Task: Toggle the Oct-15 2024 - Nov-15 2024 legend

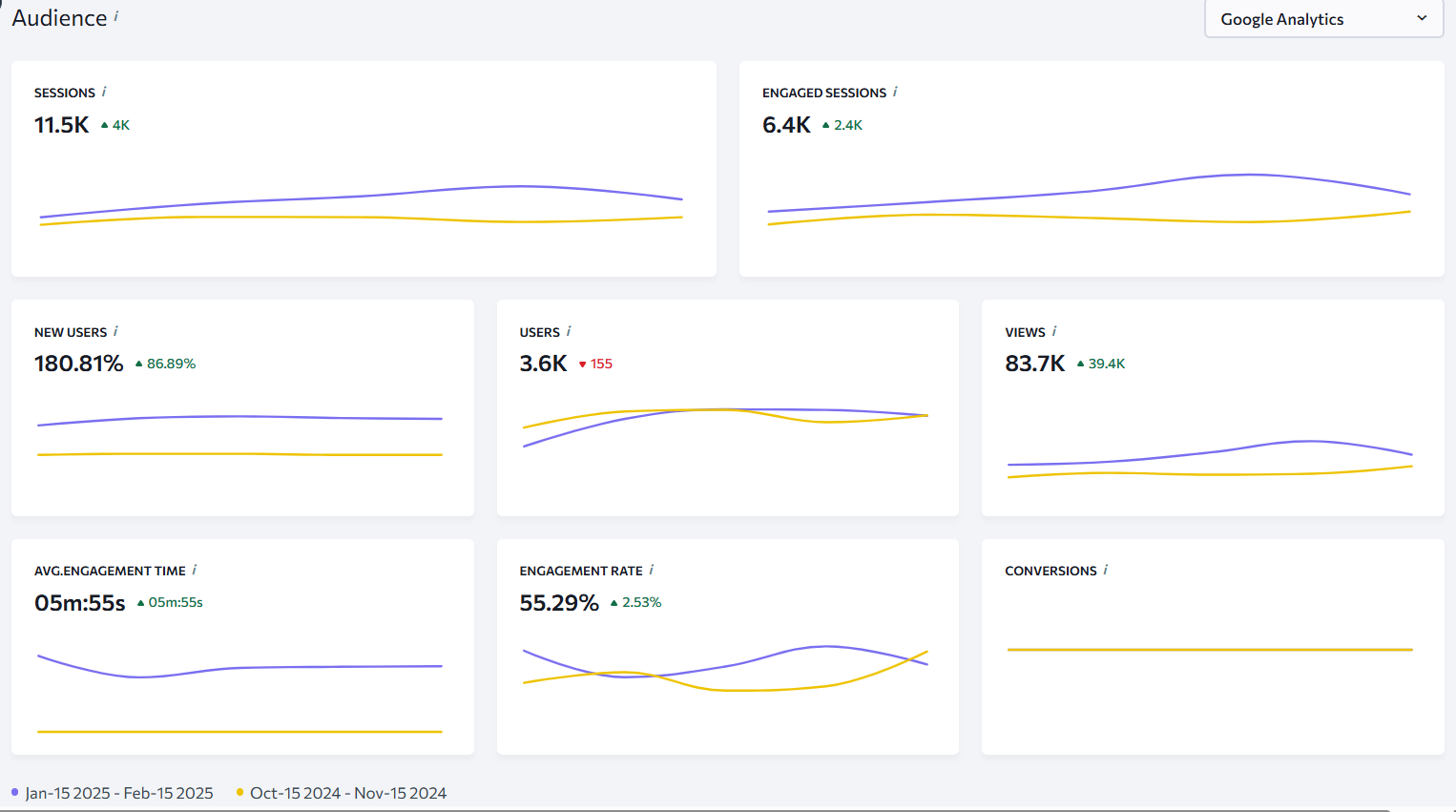Action: [x=348, y=793]
